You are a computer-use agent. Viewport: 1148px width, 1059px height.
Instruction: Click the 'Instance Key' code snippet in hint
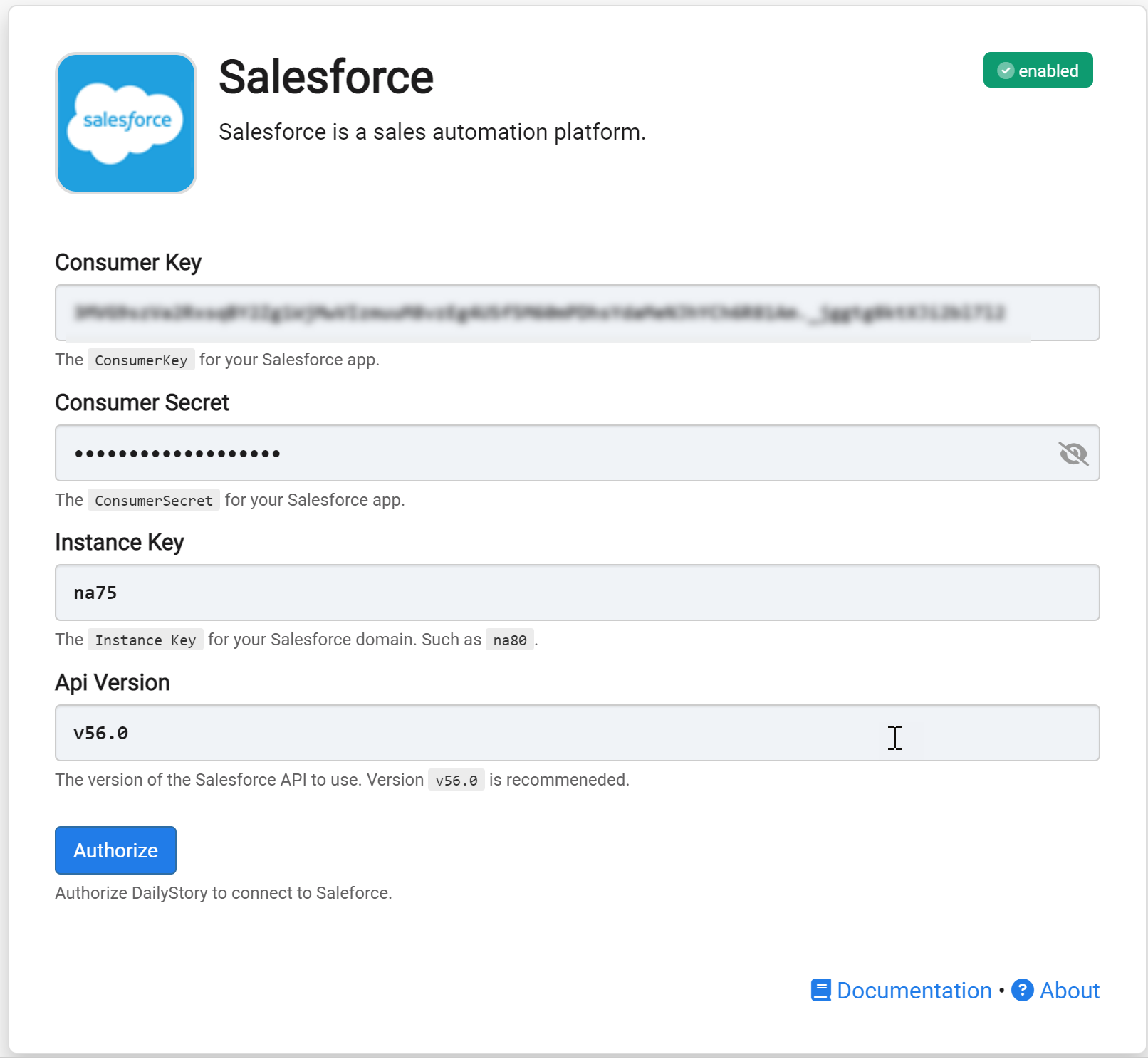(x=145, y=640)
